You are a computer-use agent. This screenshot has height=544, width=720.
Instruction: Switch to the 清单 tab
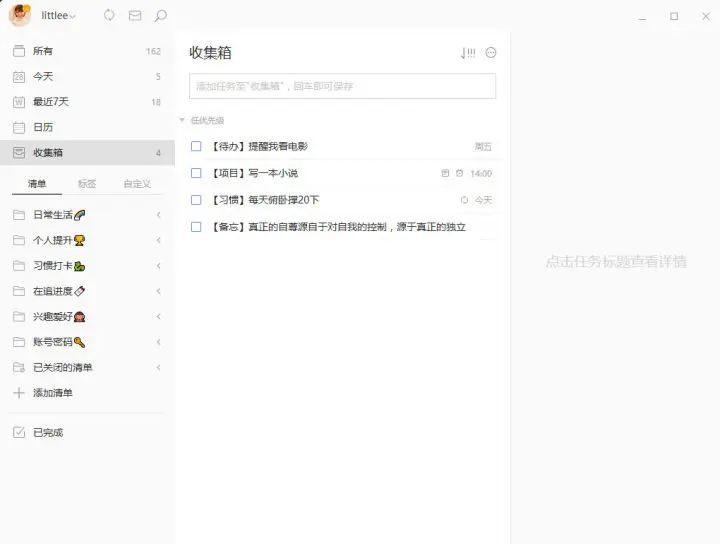click(37, 184)
